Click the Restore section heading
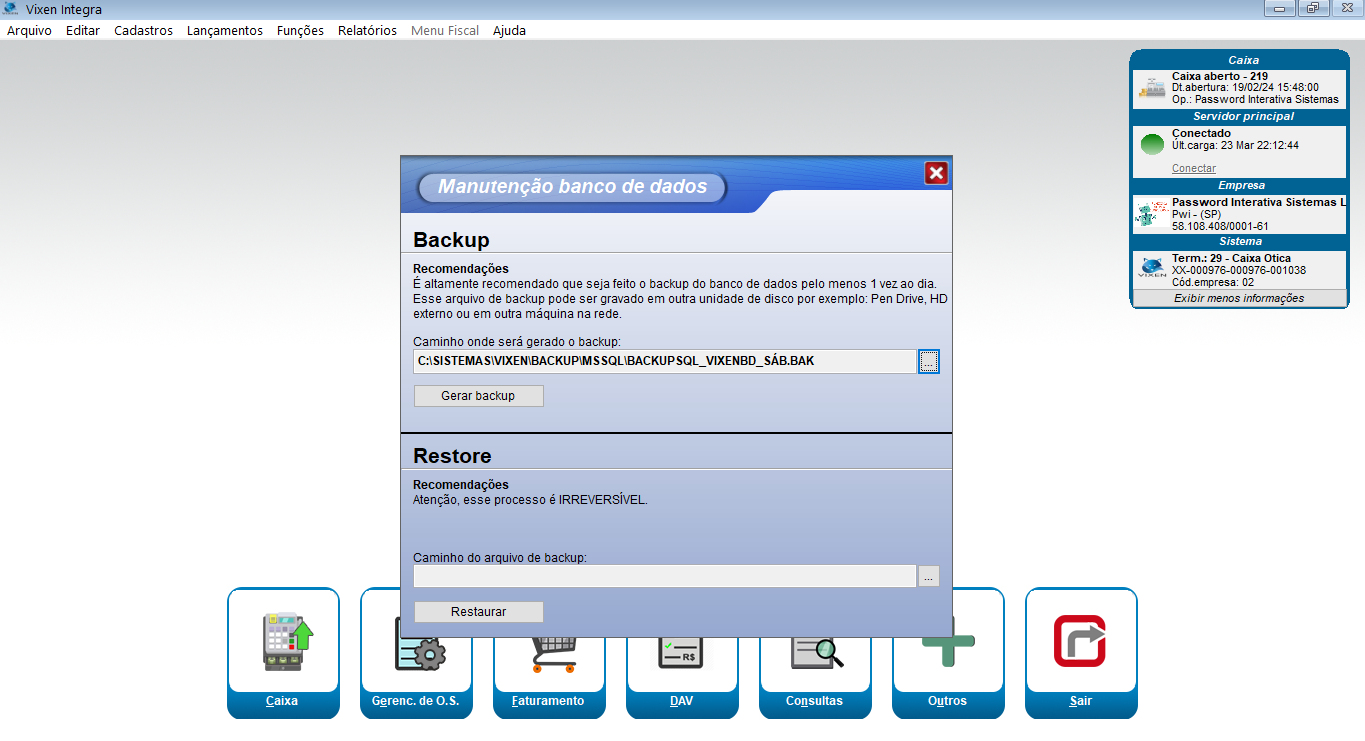1365x741 pixels. tap(452, 456)
